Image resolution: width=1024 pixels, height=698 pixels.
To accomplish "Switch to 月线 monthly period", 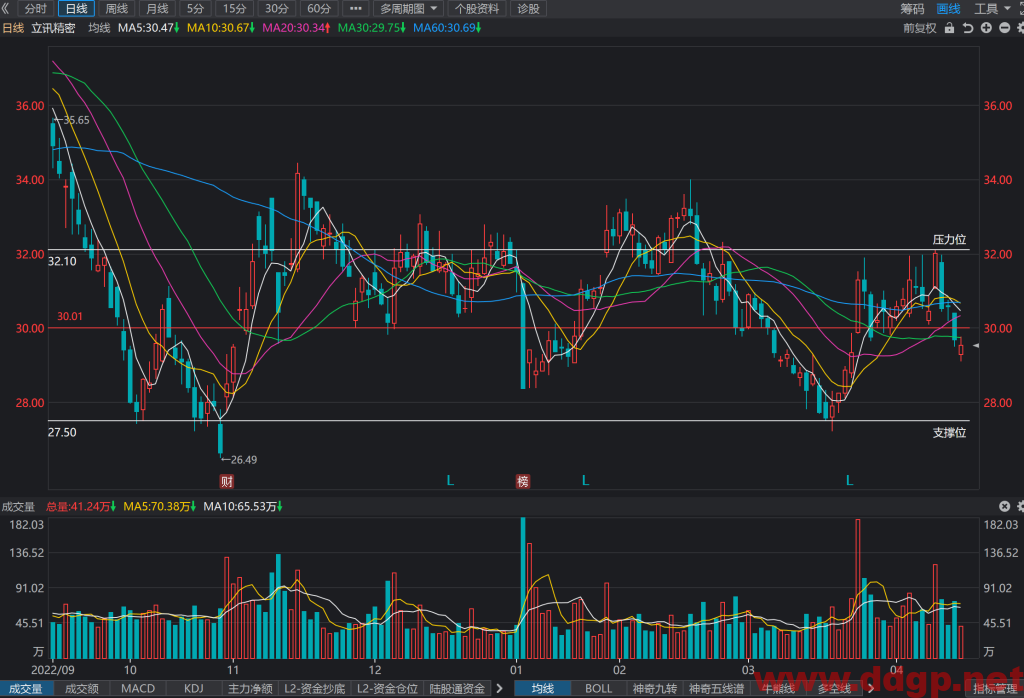I will click(x=157, y=8).
